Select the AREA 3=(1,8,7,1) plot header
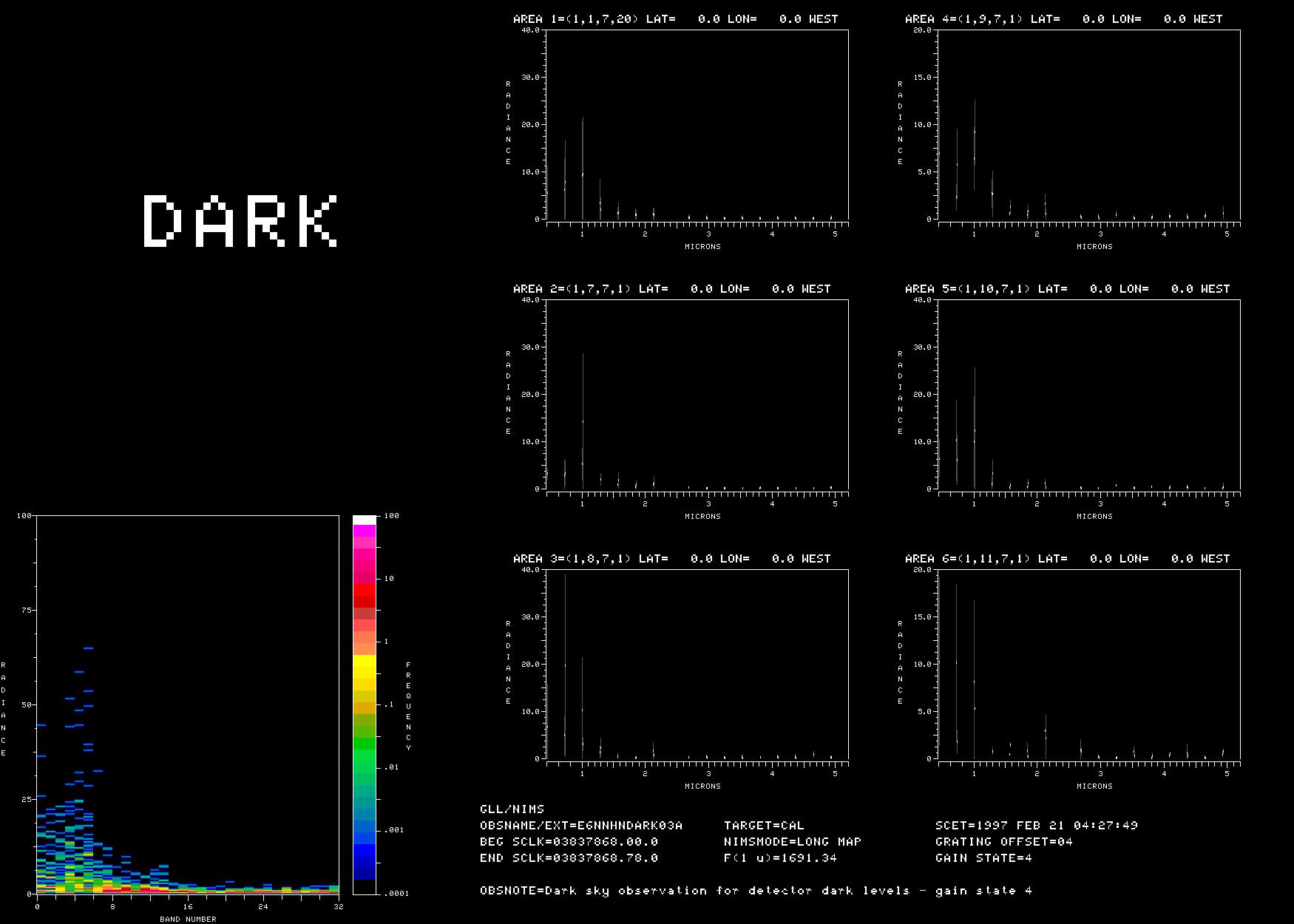Screen dimensions: 1294x924 (672, 559)
